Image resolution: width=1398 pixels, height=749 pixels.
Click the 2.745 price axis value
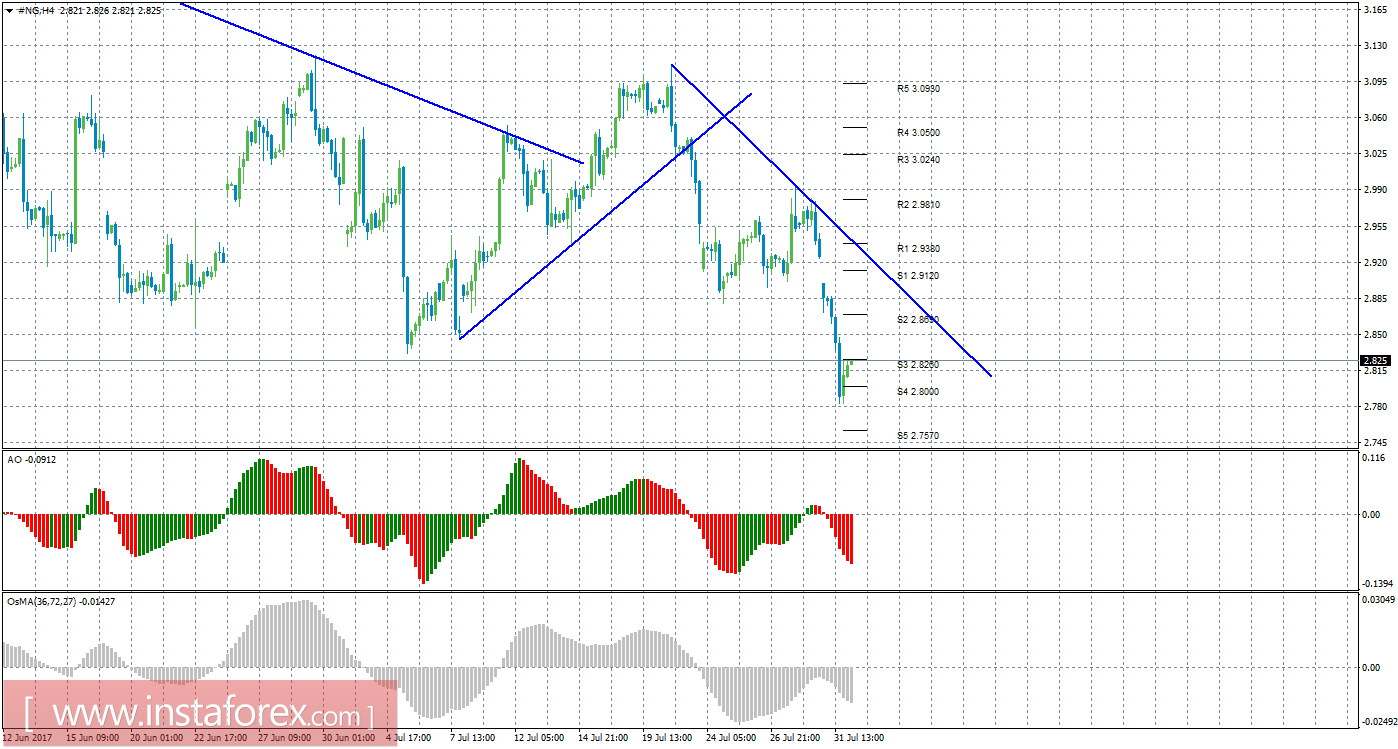(1374, 442)
